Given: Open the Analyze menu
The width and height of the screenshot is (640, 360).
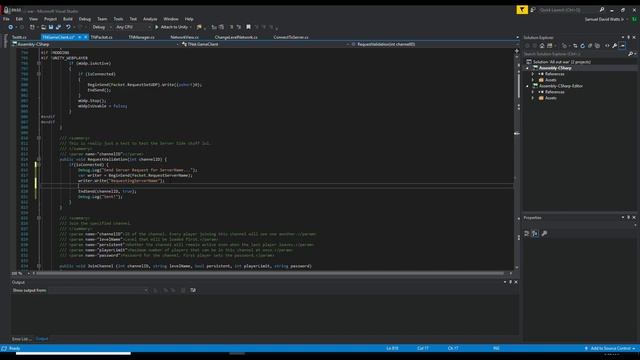Looking at the screenshot, I should coord(150,19).
